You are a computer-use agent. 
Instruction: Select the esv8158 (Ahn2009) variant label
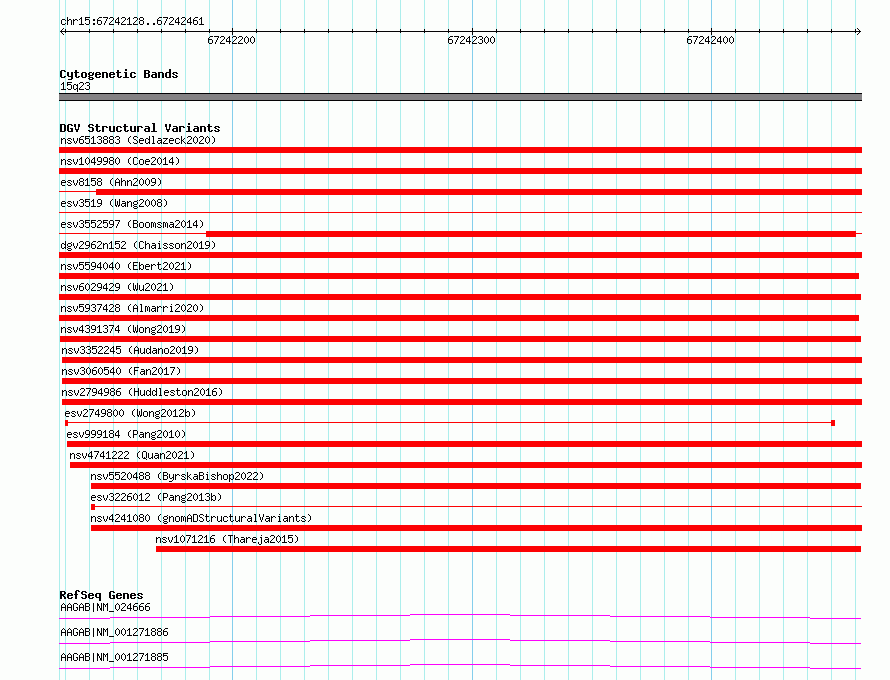coord(111,182)
